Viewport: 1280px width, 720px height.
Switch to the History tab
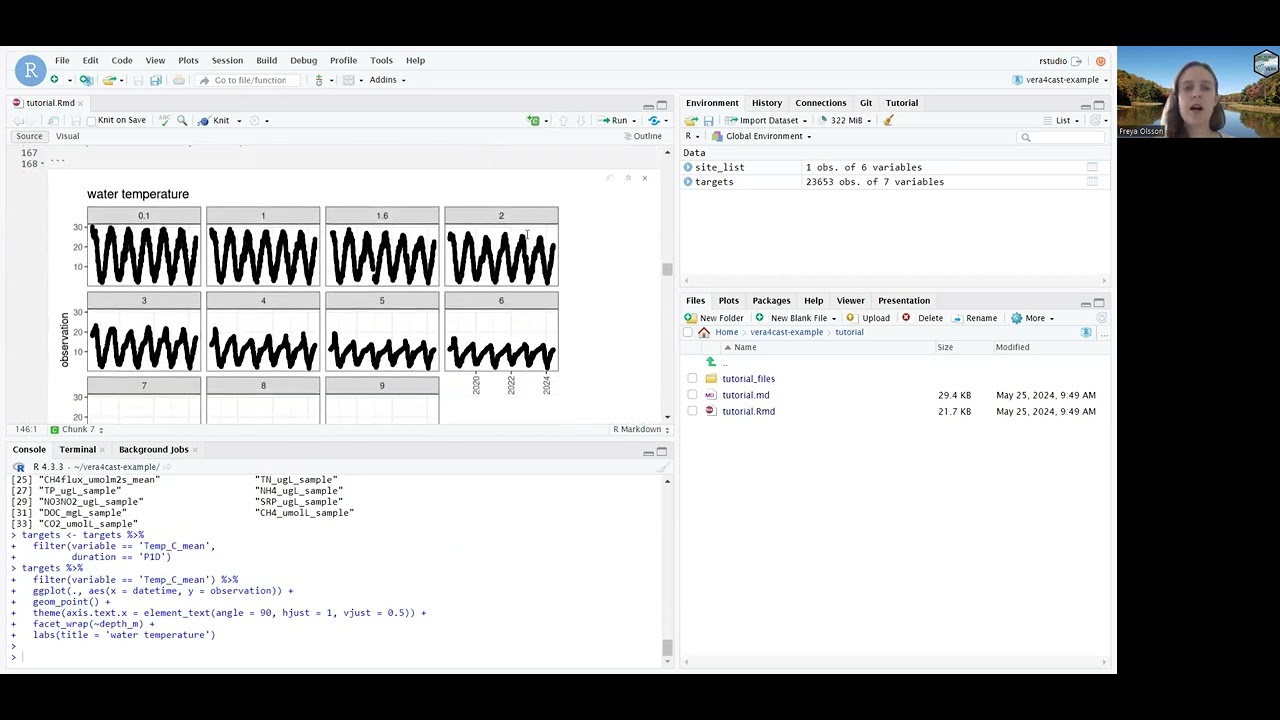click(767, 103)
